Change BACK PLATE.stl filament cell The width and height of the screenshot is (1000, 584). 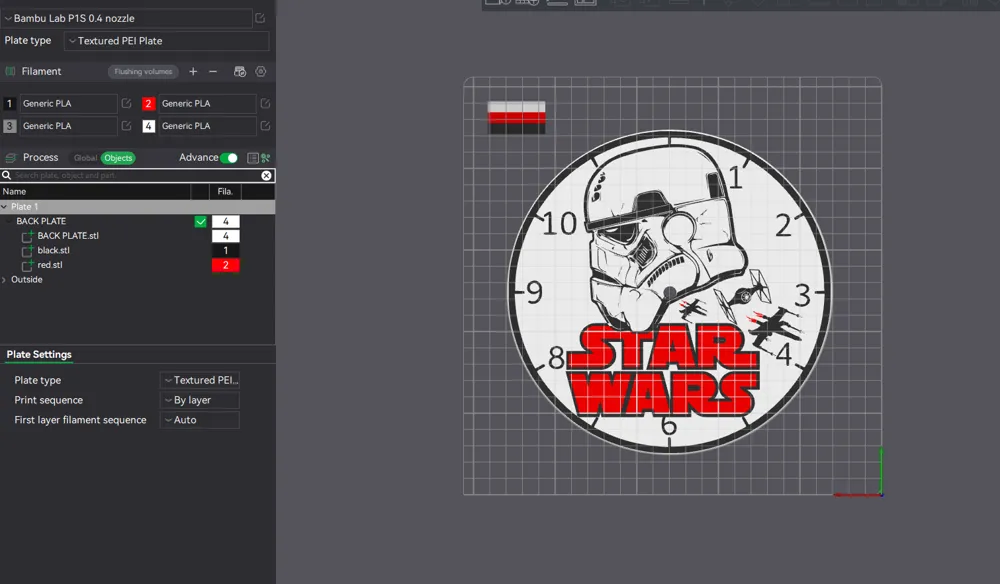click(226, 236)
